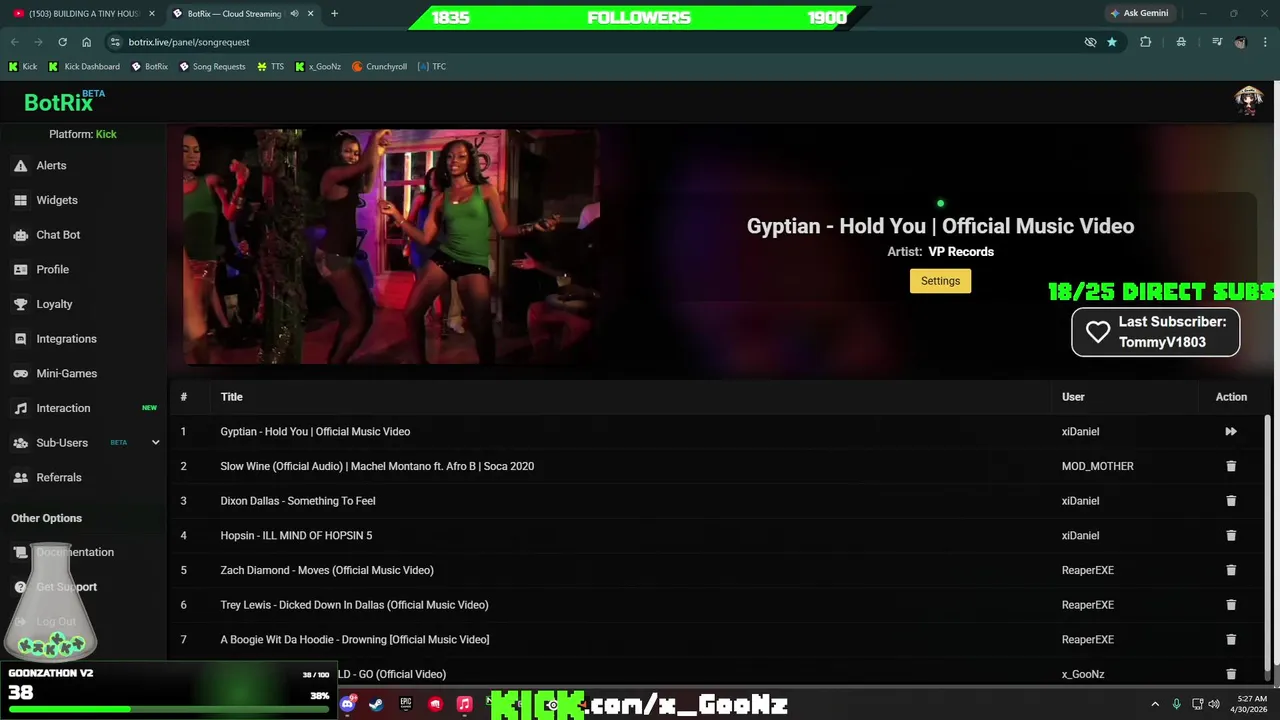
Task: Open the TFC bookmark
Action: point(432,67)
